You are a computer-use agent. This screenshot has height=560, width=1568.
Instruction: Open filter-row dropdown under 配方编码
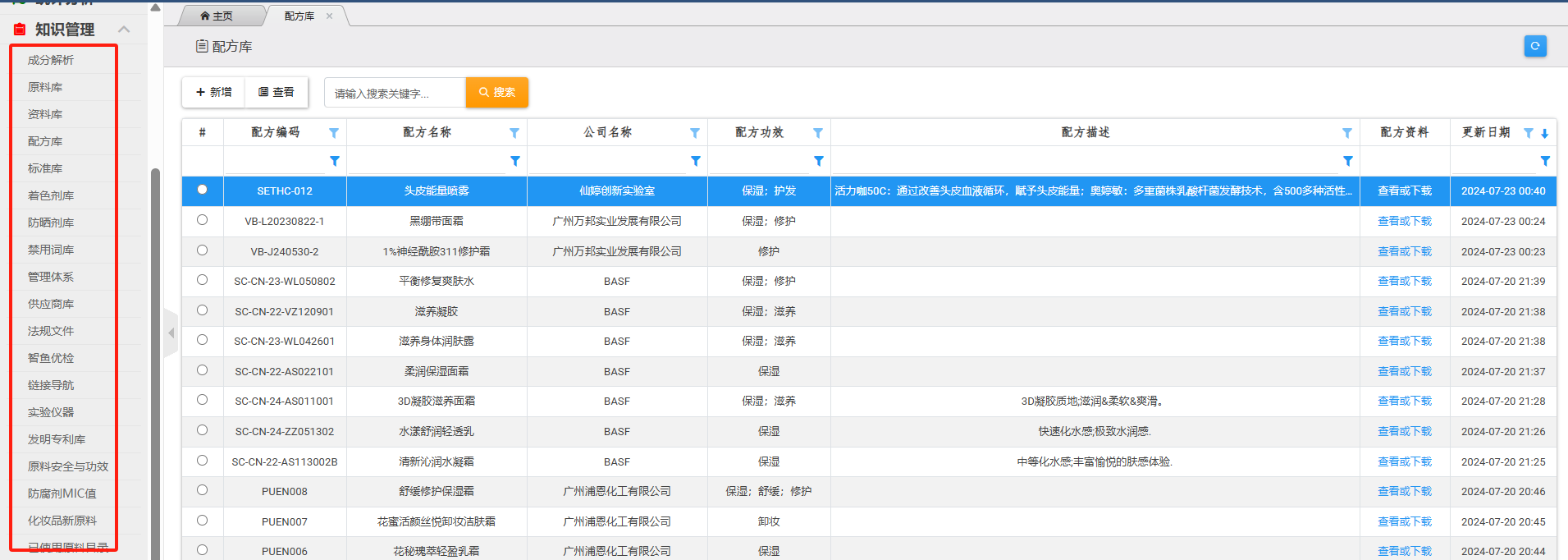tap(335, 161)
